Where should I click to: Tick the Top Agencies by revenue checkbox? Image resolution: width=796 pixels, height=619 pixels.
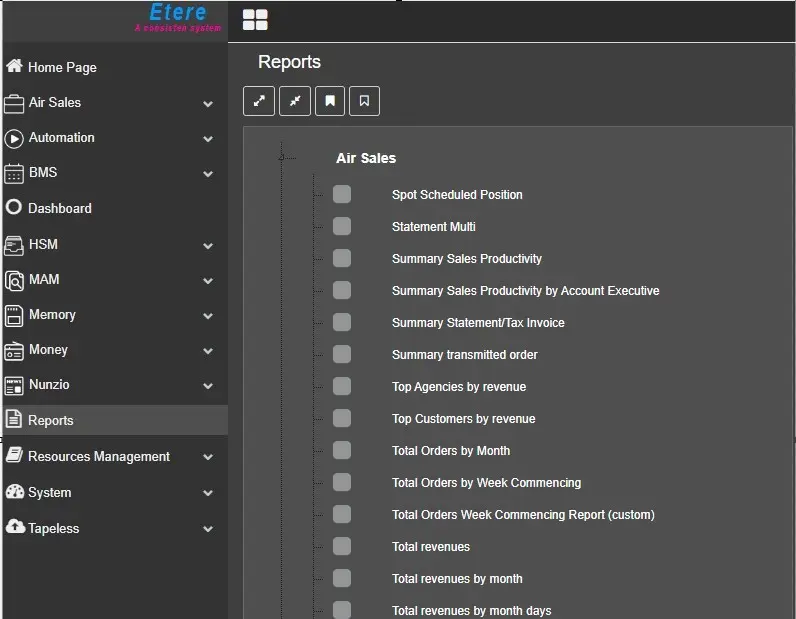point(342,386)
